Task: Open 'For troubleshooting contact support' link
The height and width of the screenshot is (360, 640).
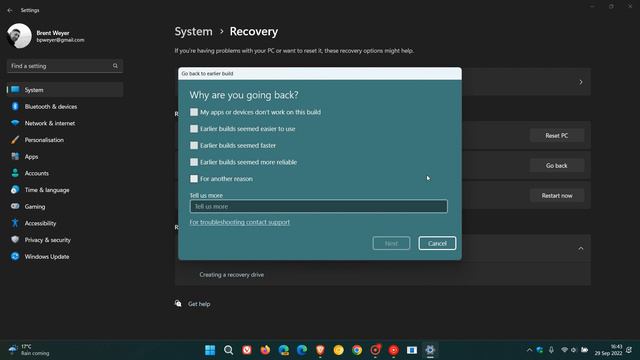Action: [240, 222]
